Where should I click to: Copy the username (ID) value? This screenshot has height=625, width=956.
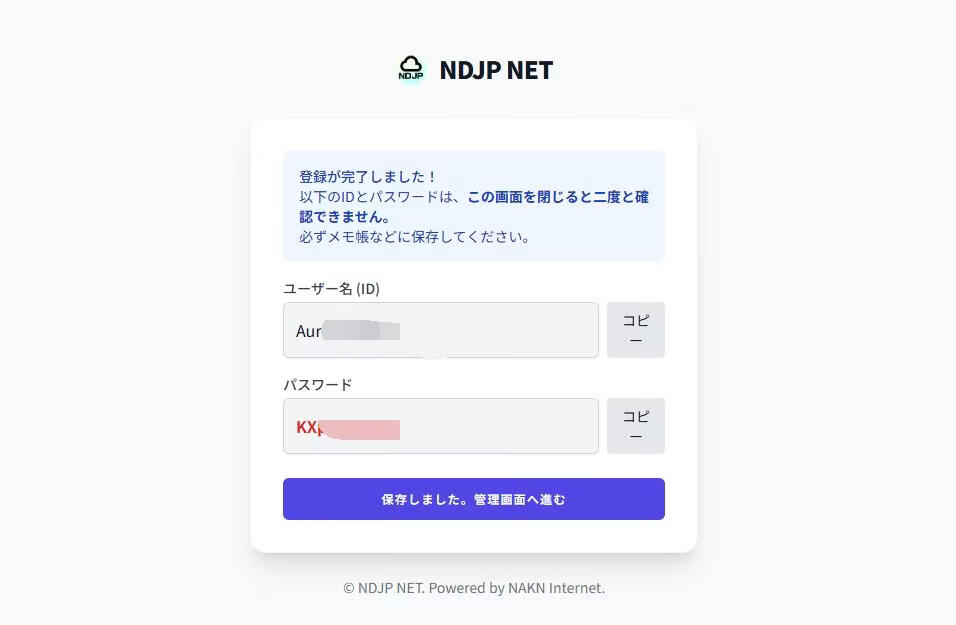pos(635,330)
